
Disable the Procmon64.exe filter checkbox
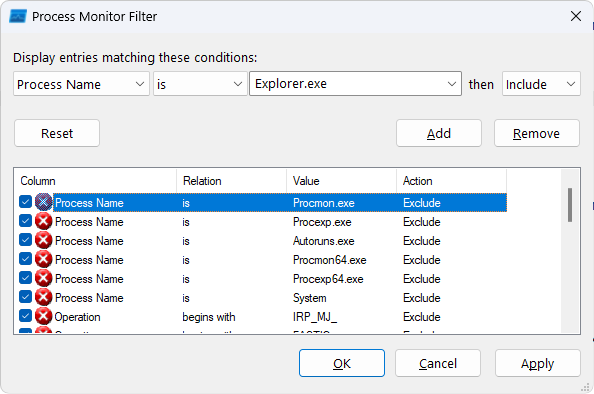click(x=25, y=259)
